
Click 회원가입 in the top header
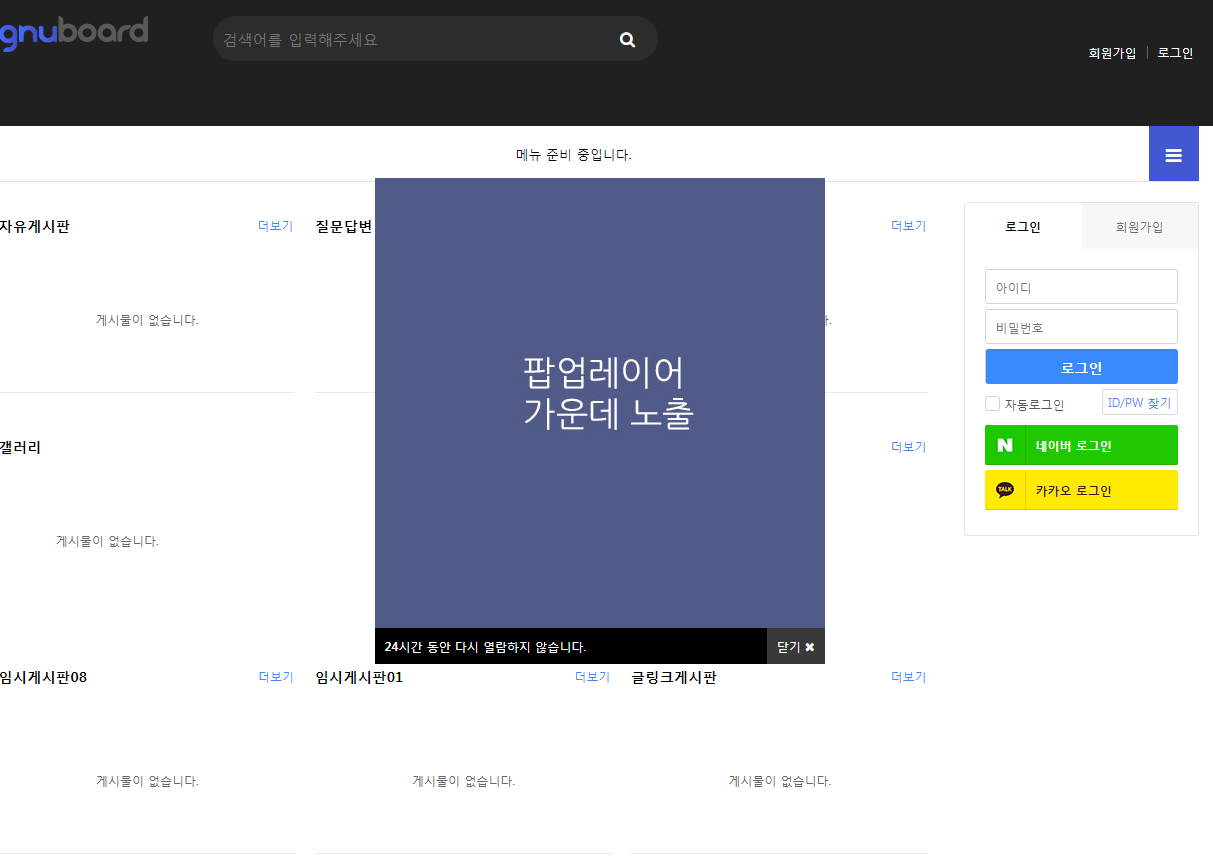(1112, 53)
